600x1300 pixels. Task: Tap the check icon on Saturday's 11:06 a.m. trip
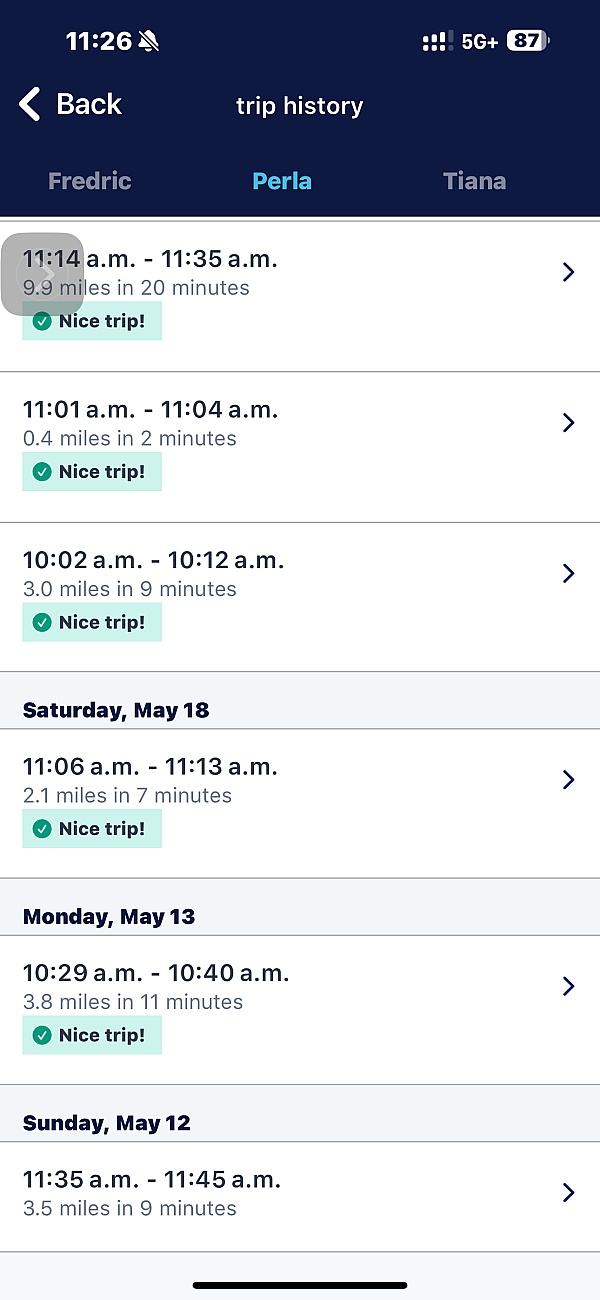coord(42,829)
